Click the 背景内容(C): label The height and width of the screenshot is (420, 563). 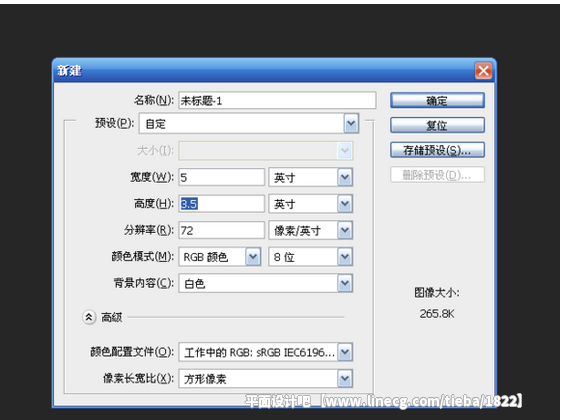tap(144, 283)
